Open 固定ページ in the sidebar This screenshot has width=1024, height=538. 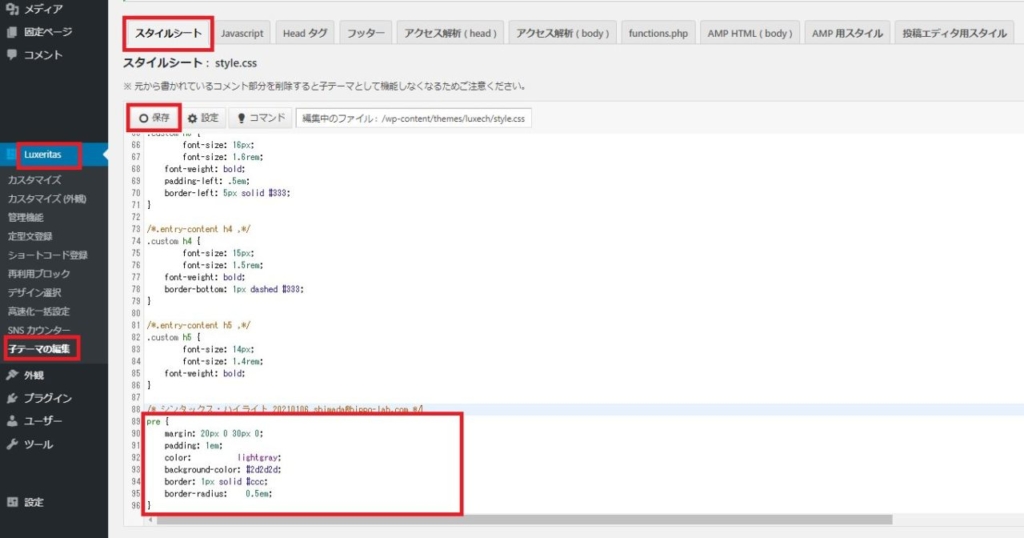[48, 32]
